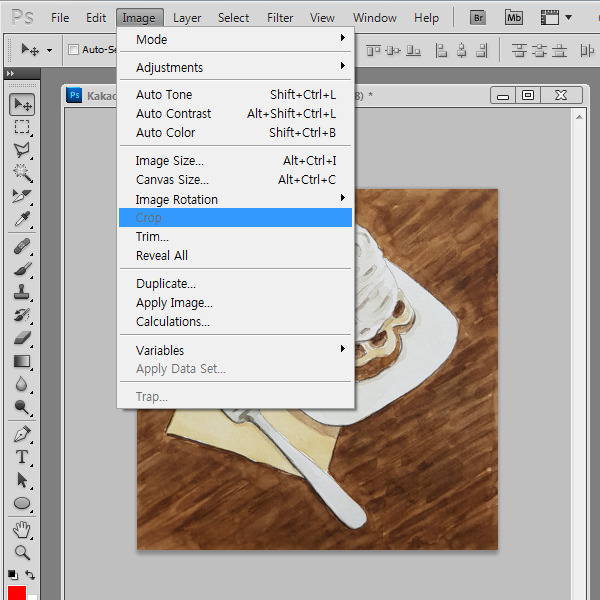
Task: Select the Hand tool
Action: click(22, 530)
